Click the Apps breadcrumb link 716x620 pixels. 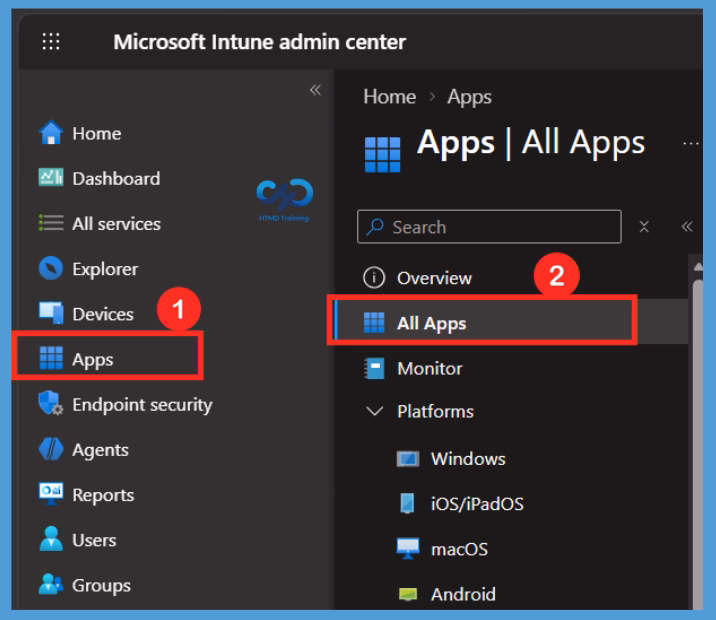(469, 97)
